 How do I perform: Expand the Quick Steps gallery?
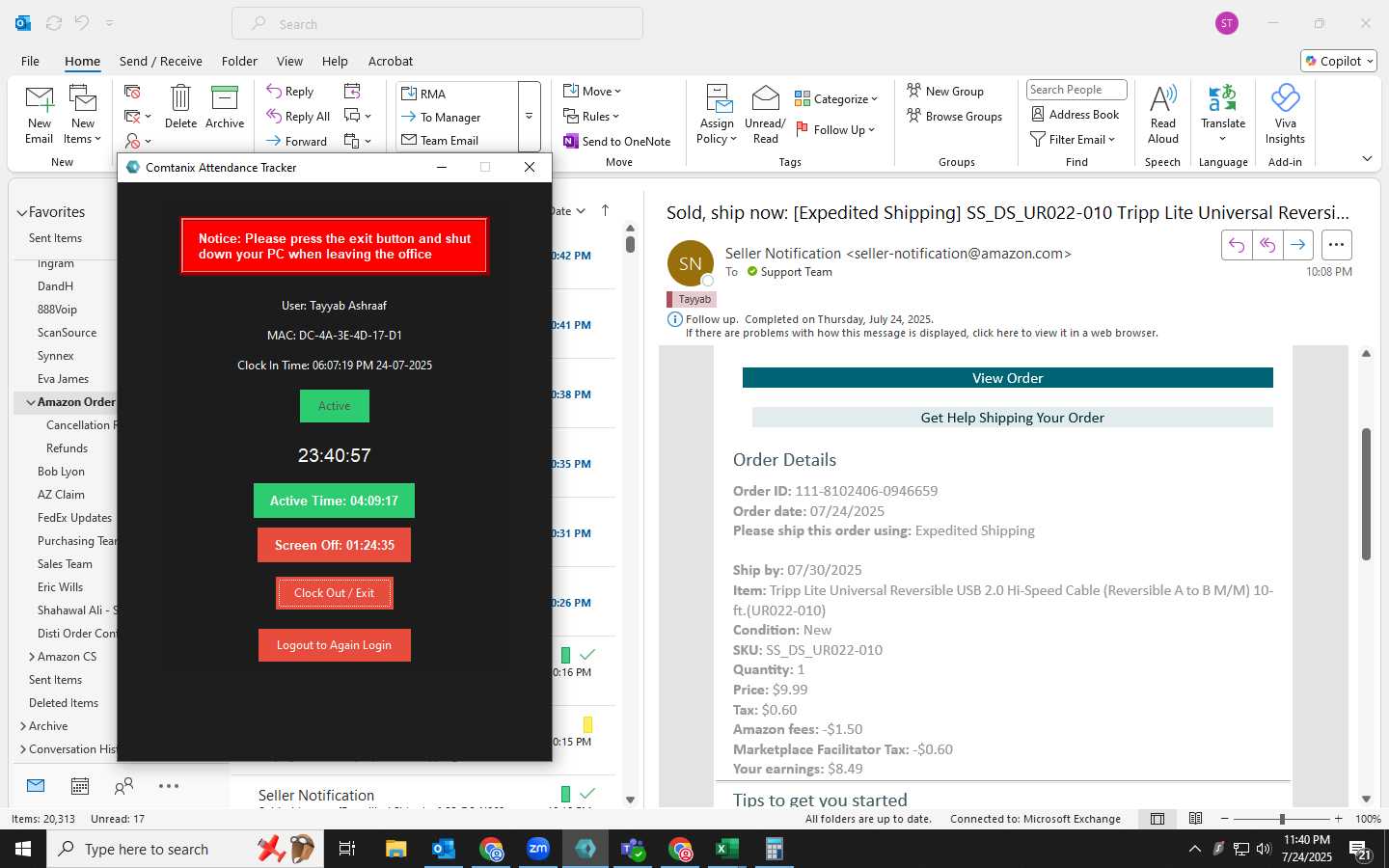(529, 117)
